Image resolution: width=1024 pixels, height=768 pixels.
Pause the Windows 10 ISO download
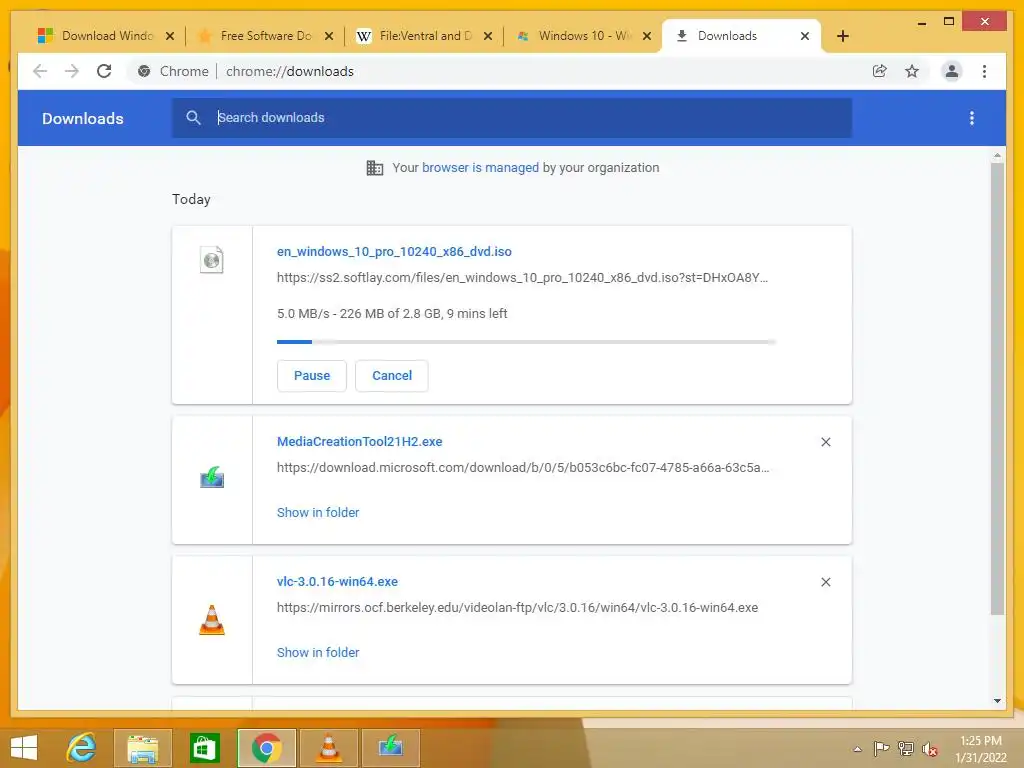312,376
